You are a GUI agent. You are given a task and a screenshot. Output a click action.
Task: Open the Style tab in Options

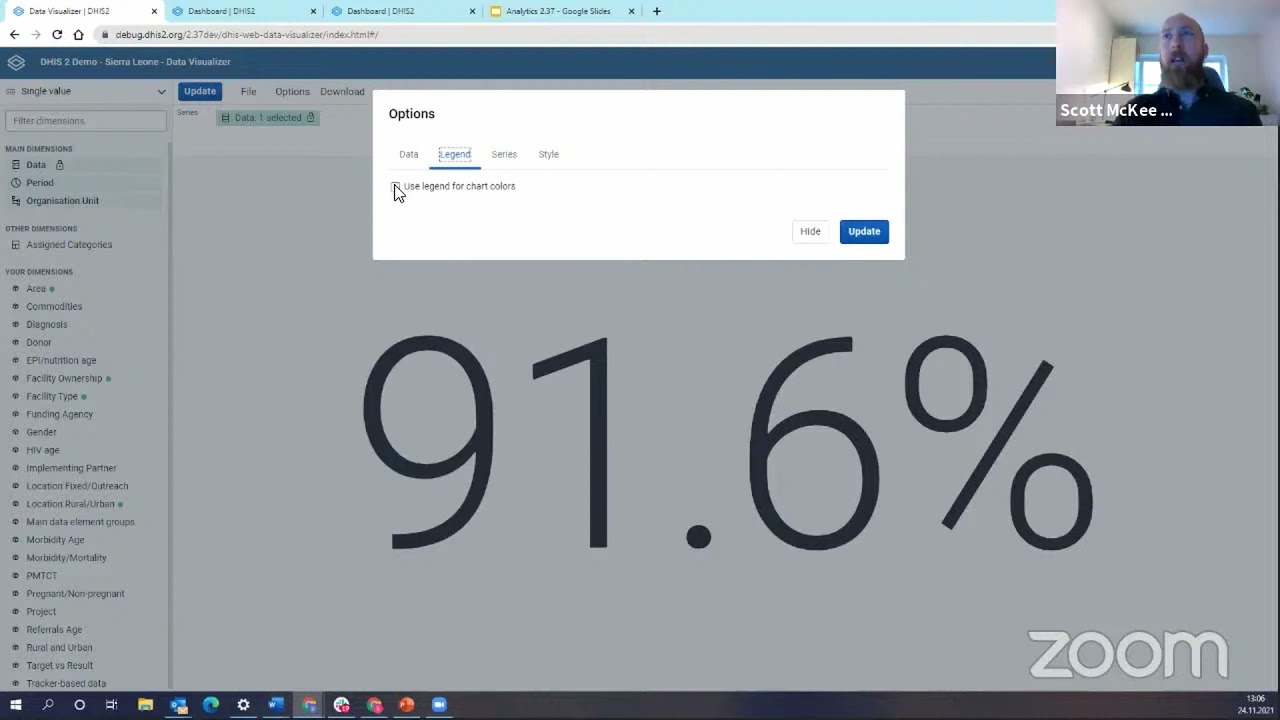(x=549, y=154)
